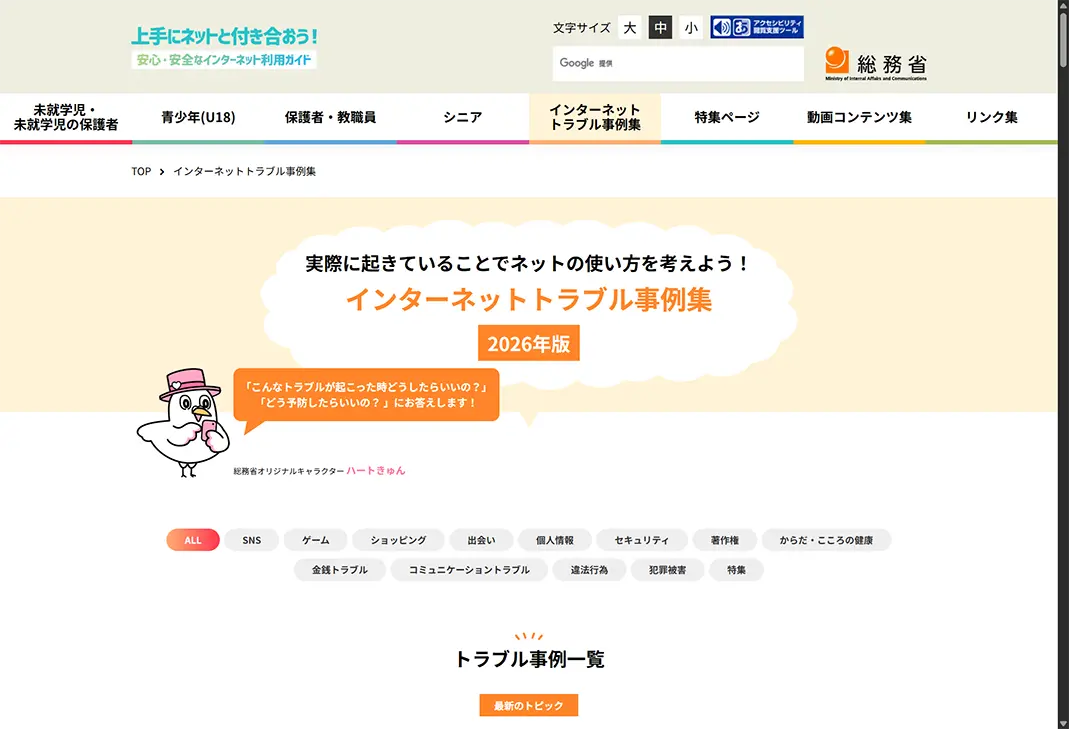Viewport: 1069px width, 729px height.
Task: Click the Google search input field
Action: pos(678,63)
